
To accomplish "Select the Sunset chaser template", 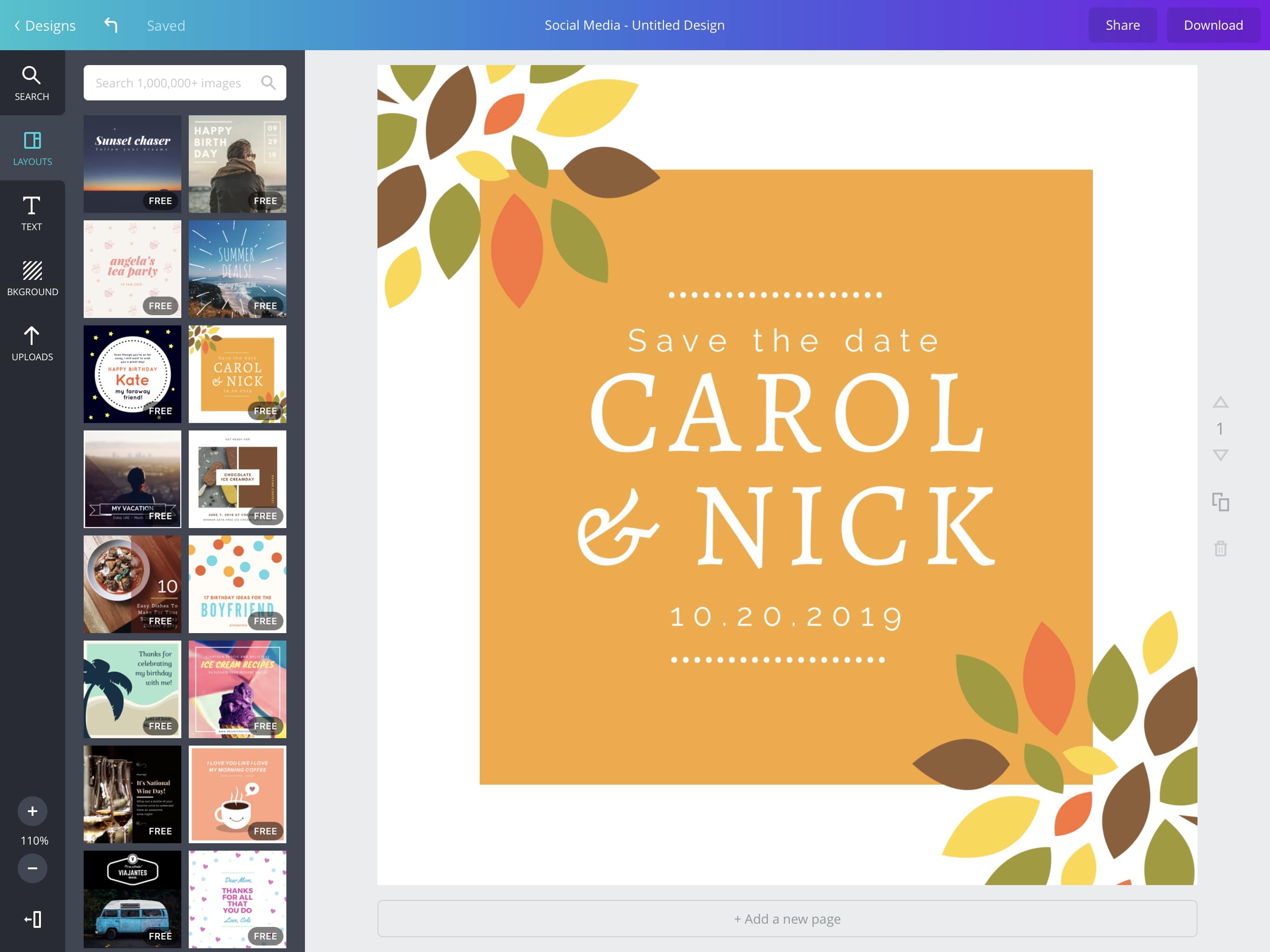I will 132,164.
